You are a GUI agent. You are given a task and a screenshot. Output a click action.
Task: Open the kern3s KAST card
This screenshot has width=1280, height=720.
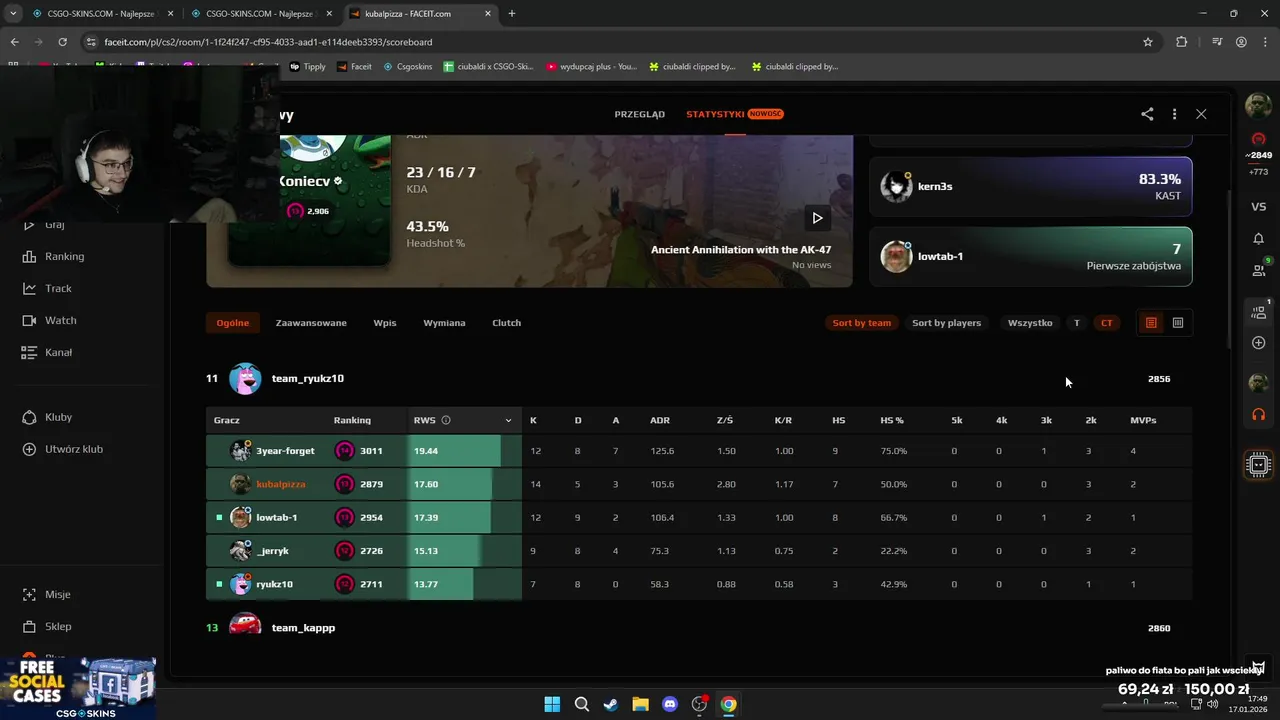click(1030, 186)
